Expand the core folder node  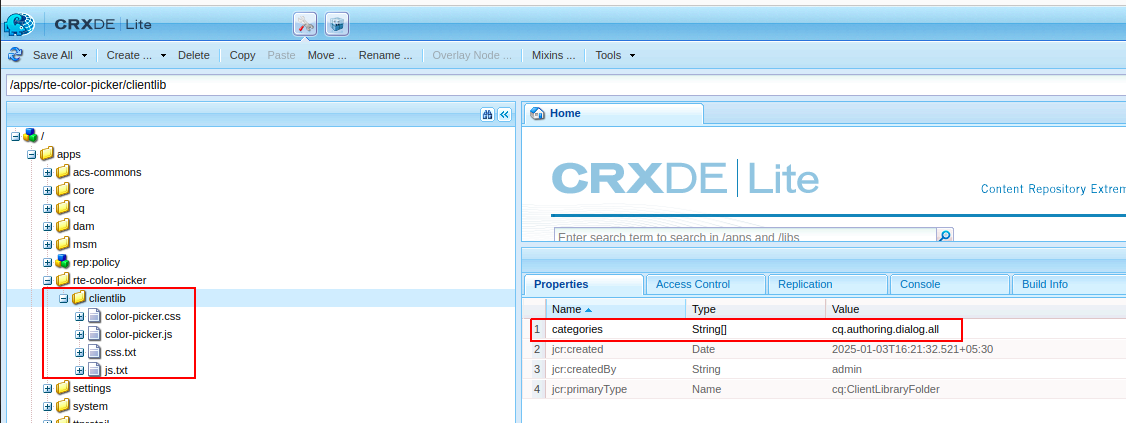click(x=47, y=190)
